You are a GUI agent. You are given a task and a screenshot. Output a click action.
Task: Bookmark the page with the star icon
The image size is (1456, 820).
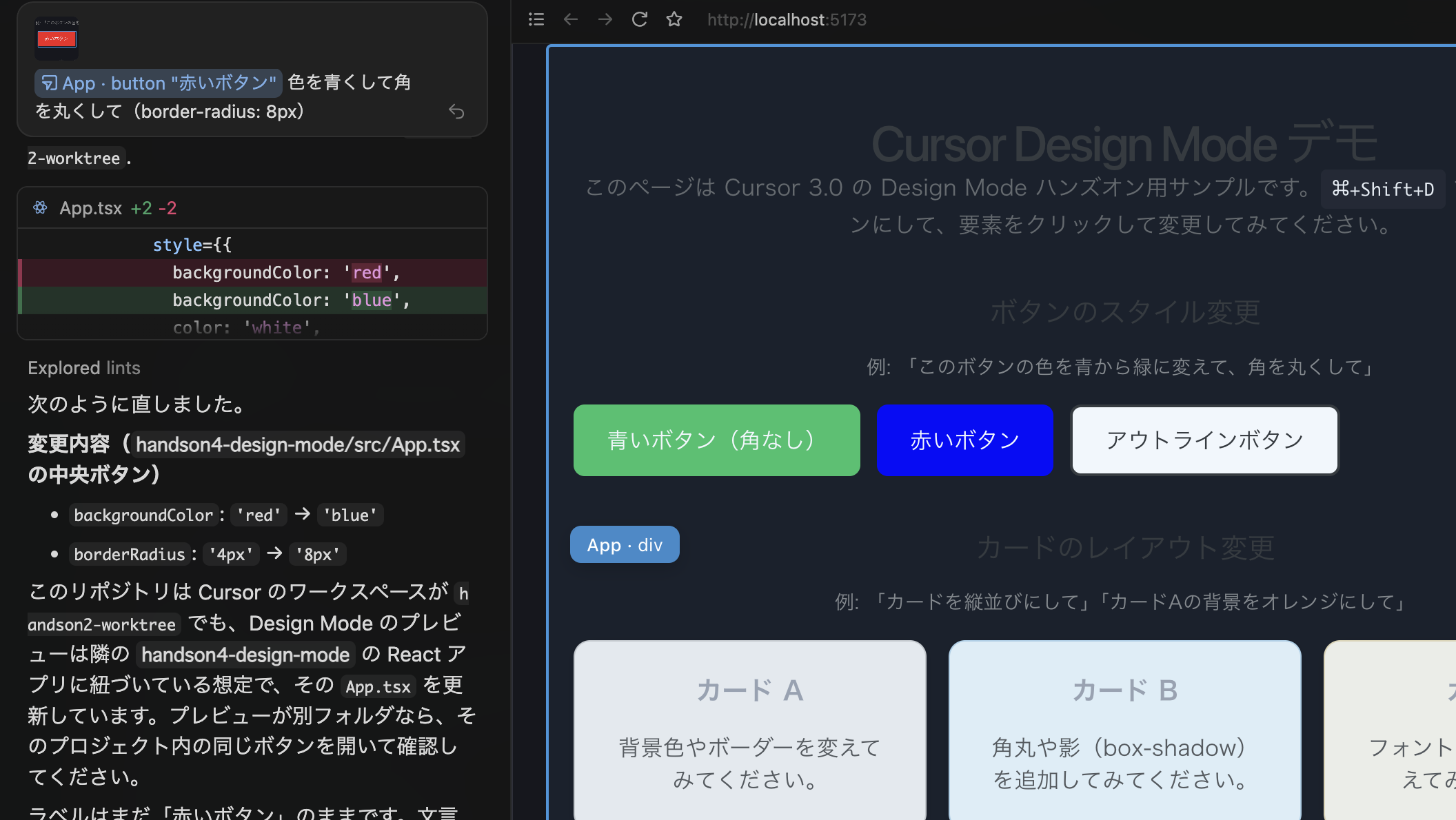click(x=674, y=19)
